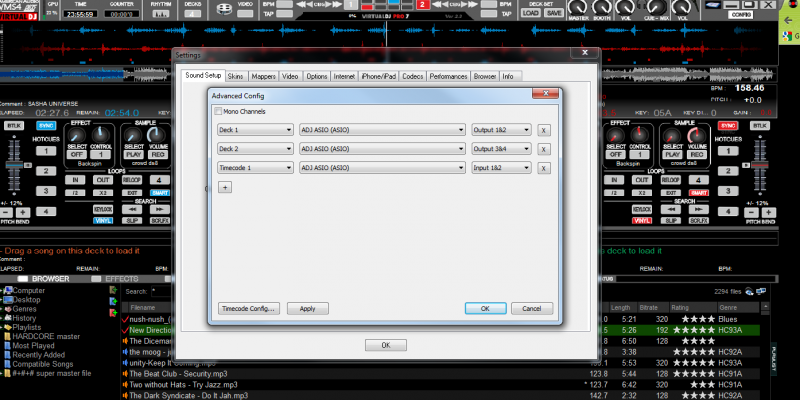800x400 pixels.
Task: Toggle right deck red SMART loop
Action: point(698,193)
